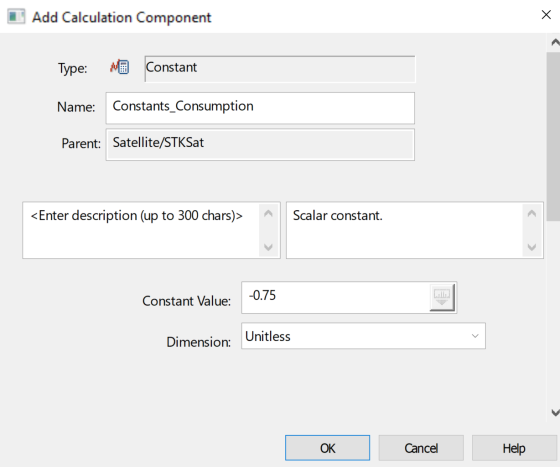Open the unit selector icon beside Constant Value

tap(442, 297)
